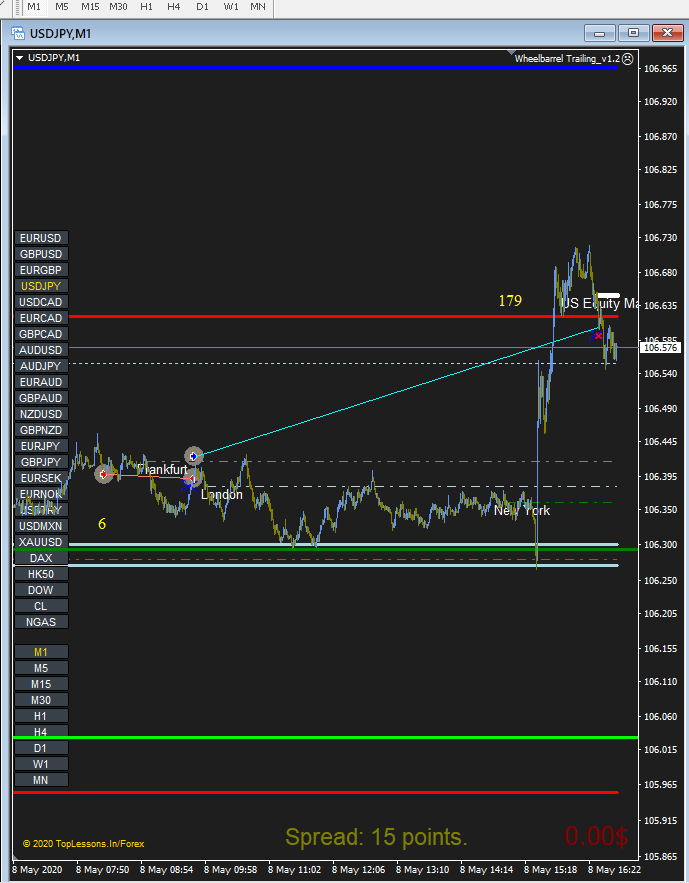Image resolution: width=689 pixels, height=883 pixels.
Task: Select H4 in top timeframe toolbar
Action: coord(174,7)
